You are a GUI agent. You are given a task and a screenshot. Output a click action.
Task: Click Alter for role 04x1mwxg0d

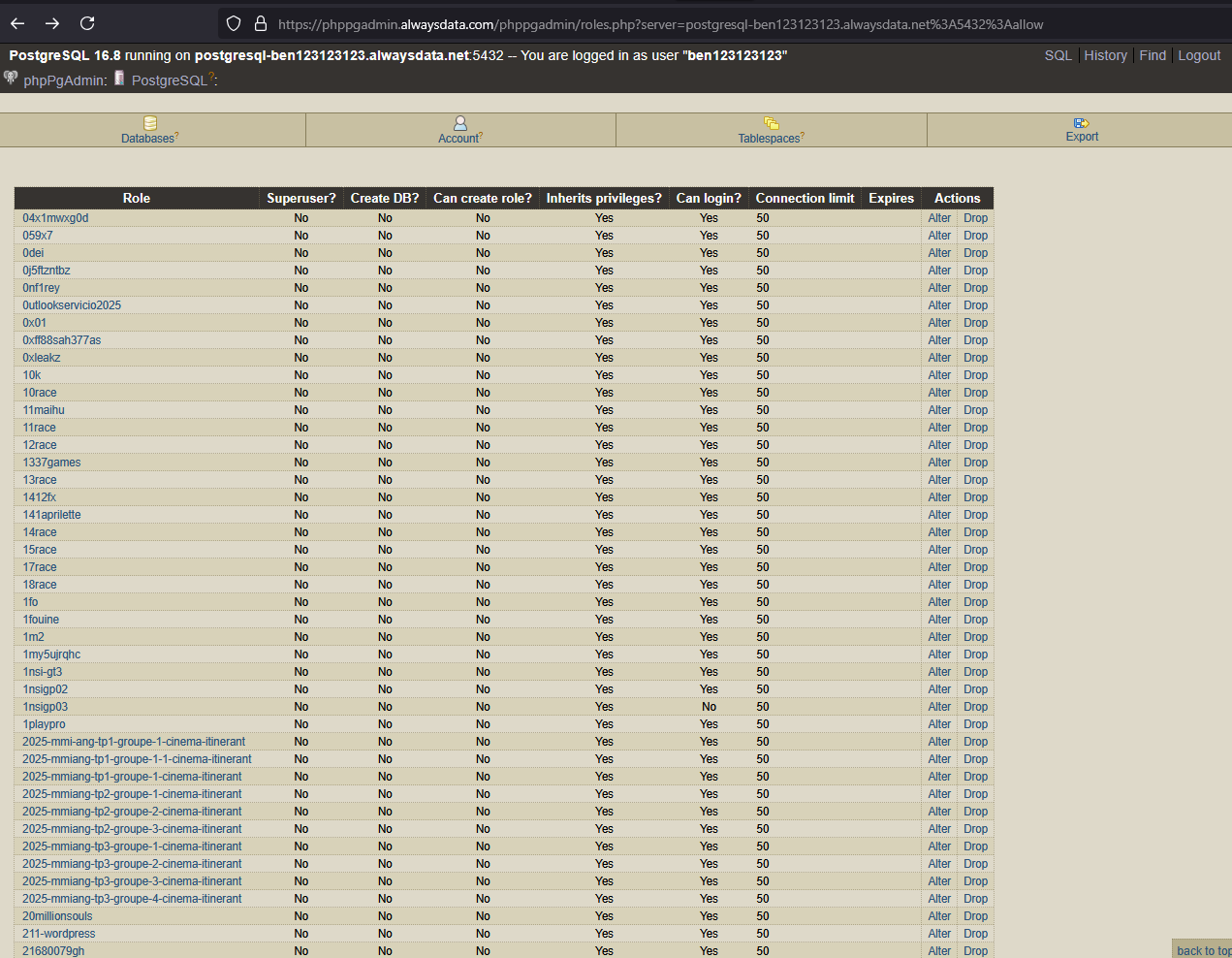click(939, 218)
